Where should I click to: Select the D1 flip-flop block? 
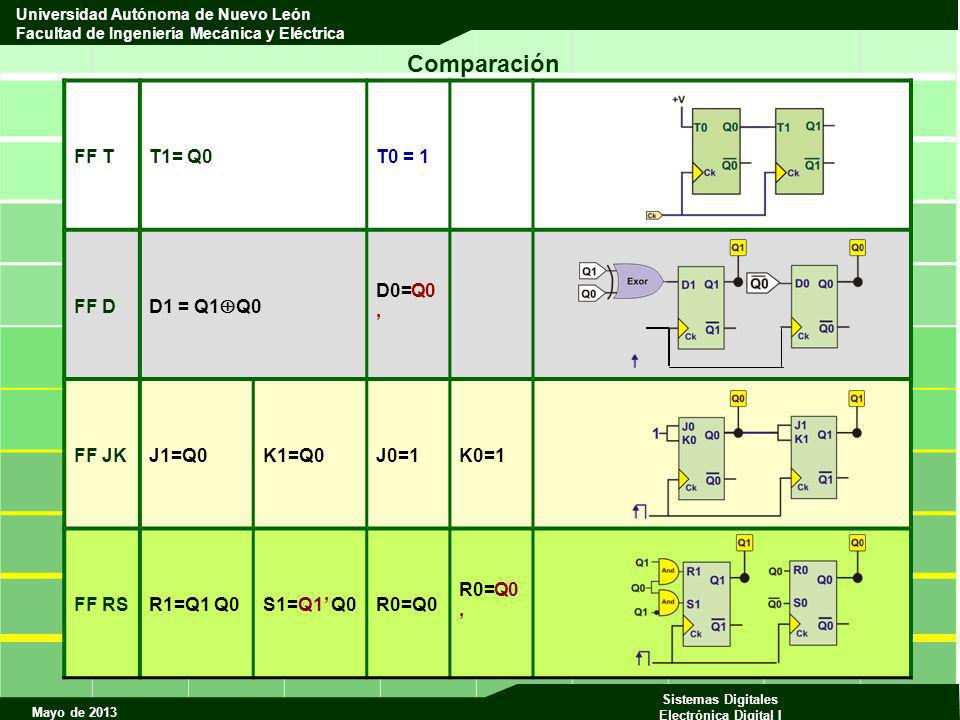pyautogui.click(x=701, y=307)
